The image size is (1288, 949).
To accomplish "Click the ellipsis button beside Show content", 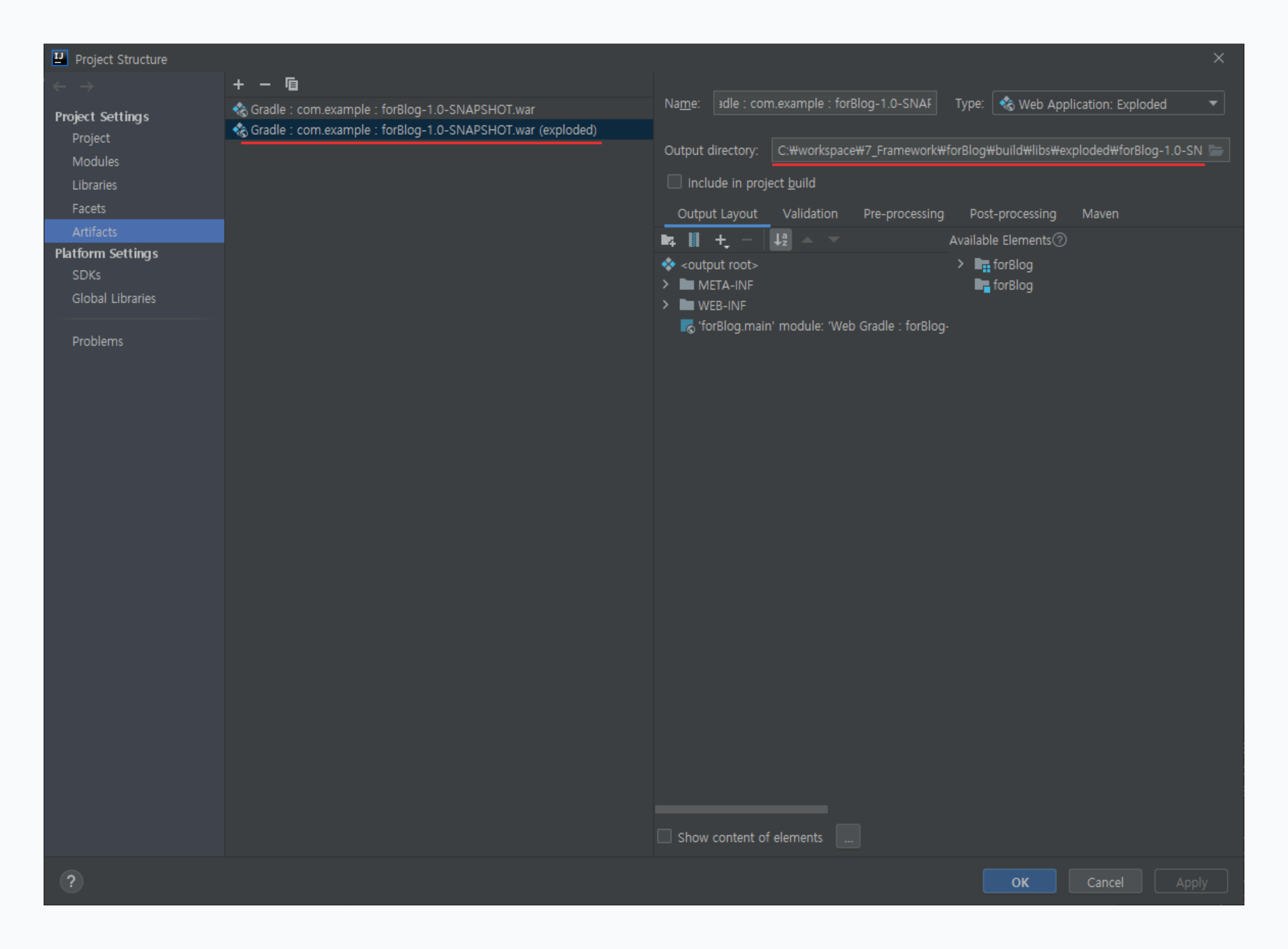I will point(848,837).
